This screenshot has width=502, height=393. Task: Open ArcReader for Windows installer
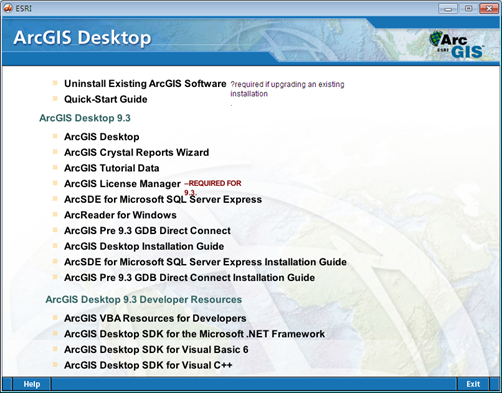point(120,215)
